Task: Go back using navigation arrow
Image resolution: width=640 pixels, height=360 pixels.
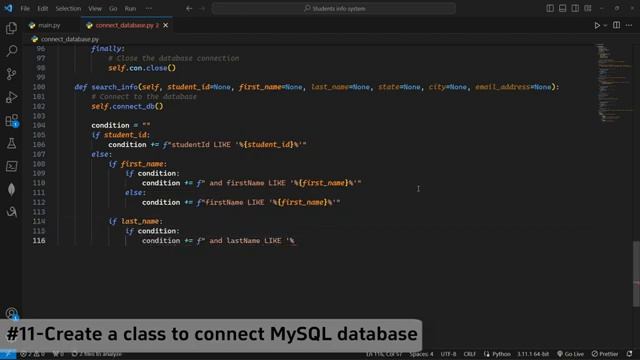Action: pyautogui.click(x=189, y=9)
